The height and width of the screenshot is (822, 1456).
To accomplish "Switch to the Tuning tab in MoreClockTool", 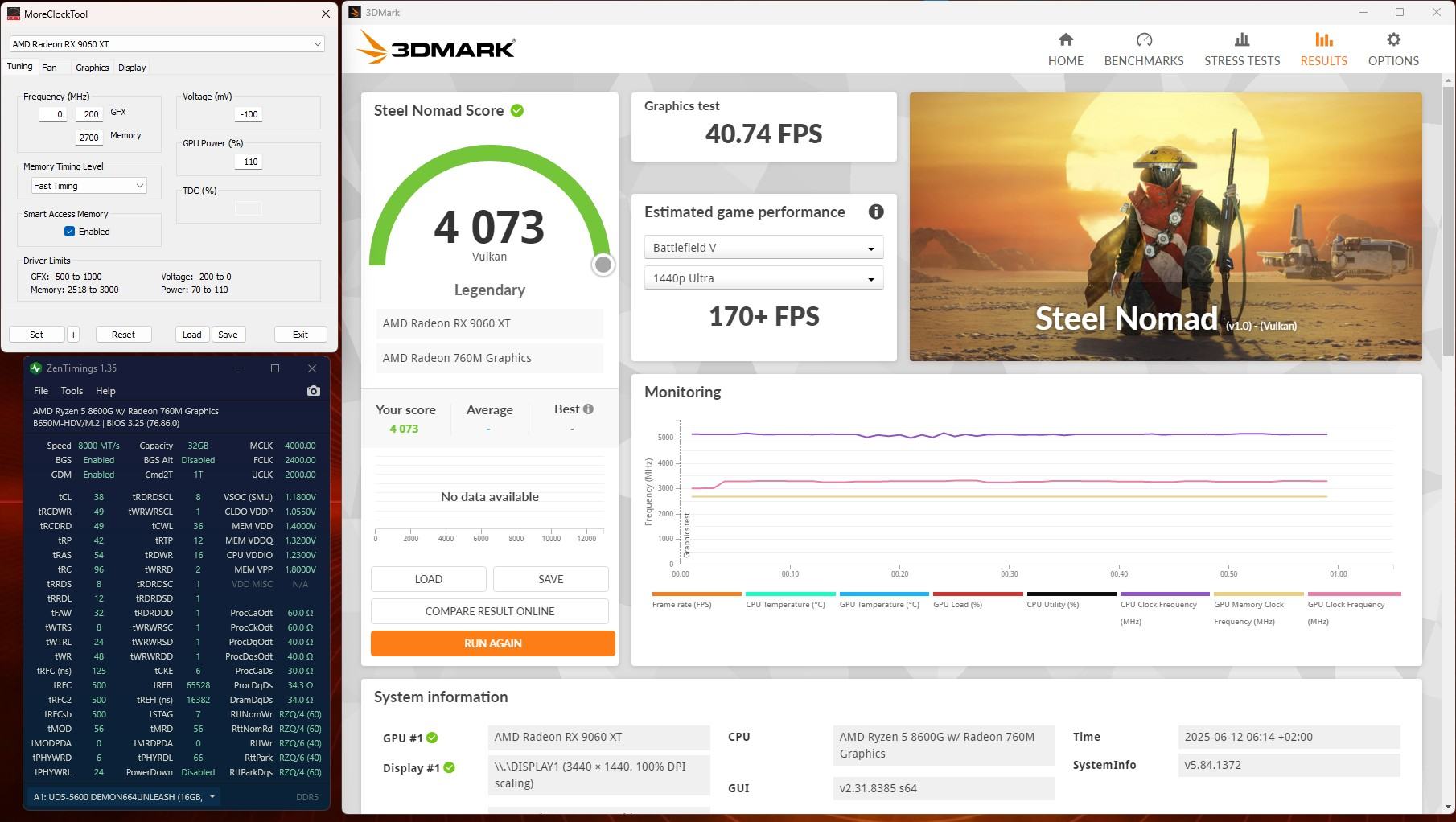I will tap(20, 67).
